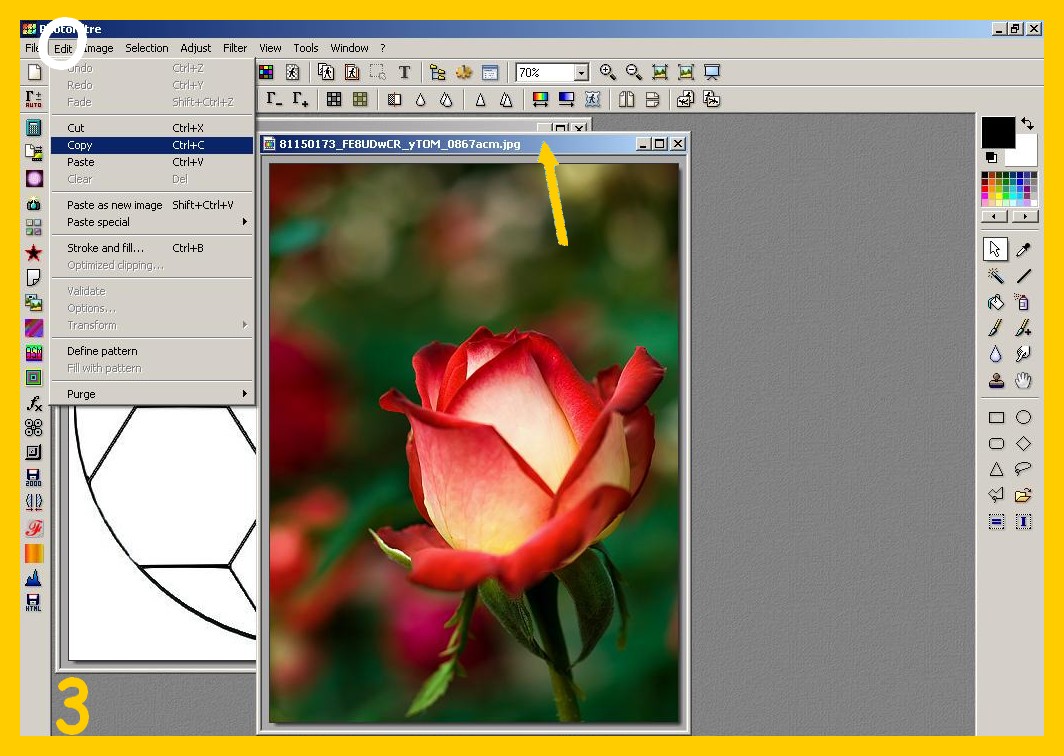Viewport: 1064px width, 756px height.
Task: Select the Paint Bucket fill tool
Action: tap(996, 302)
